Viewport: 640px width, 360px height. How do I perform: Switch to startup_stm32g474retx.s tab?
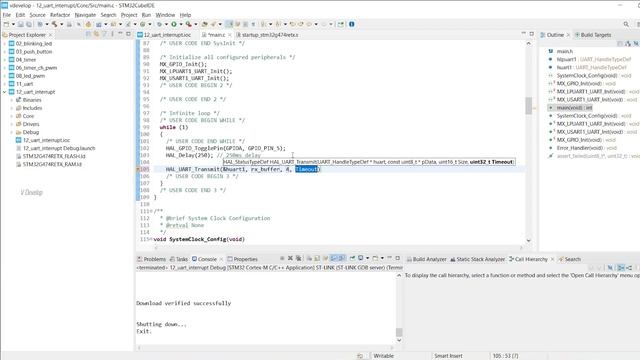[x=267, y=35]
